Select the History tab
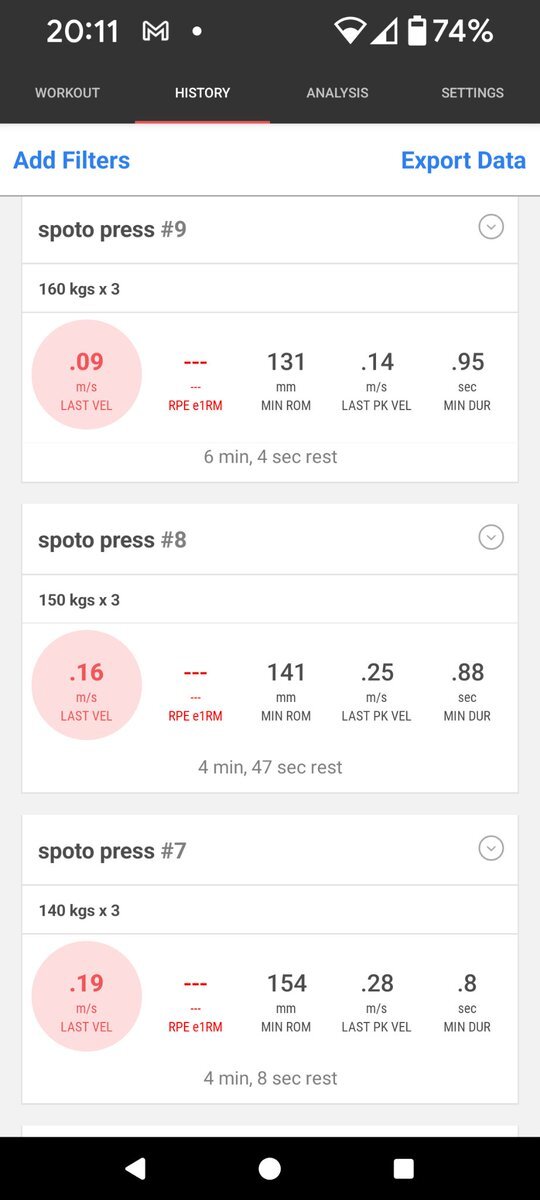 click(x=202, y=93)
